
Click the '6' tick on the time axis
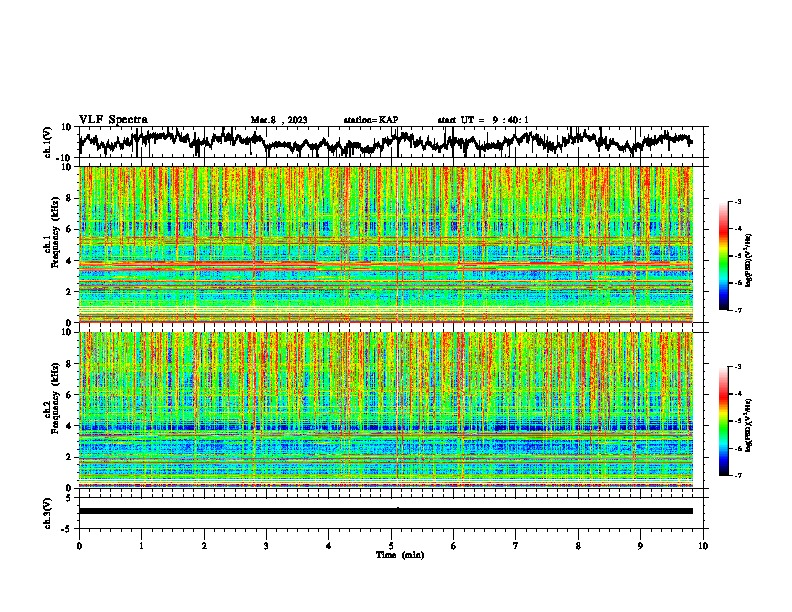tap(454, 546)
